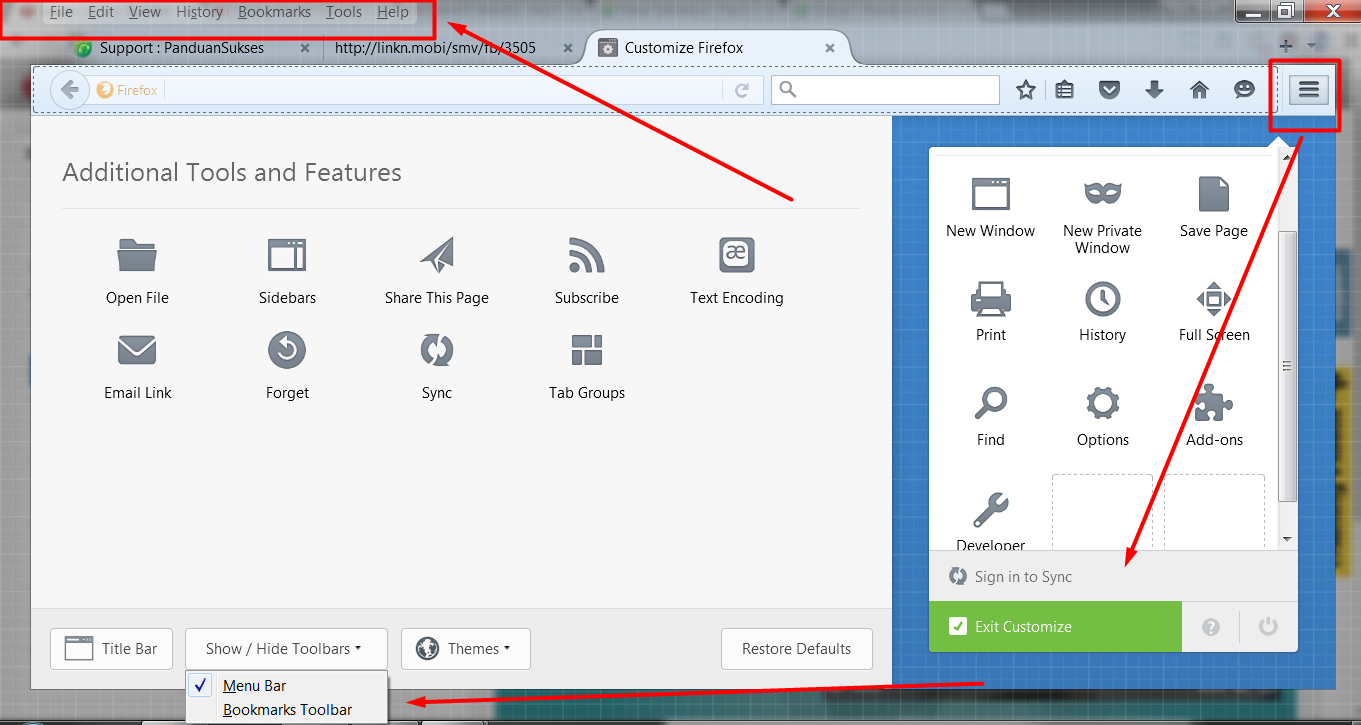
Task: Click the menu panel scrollbar down arrow
Action: click(1288, 539)
